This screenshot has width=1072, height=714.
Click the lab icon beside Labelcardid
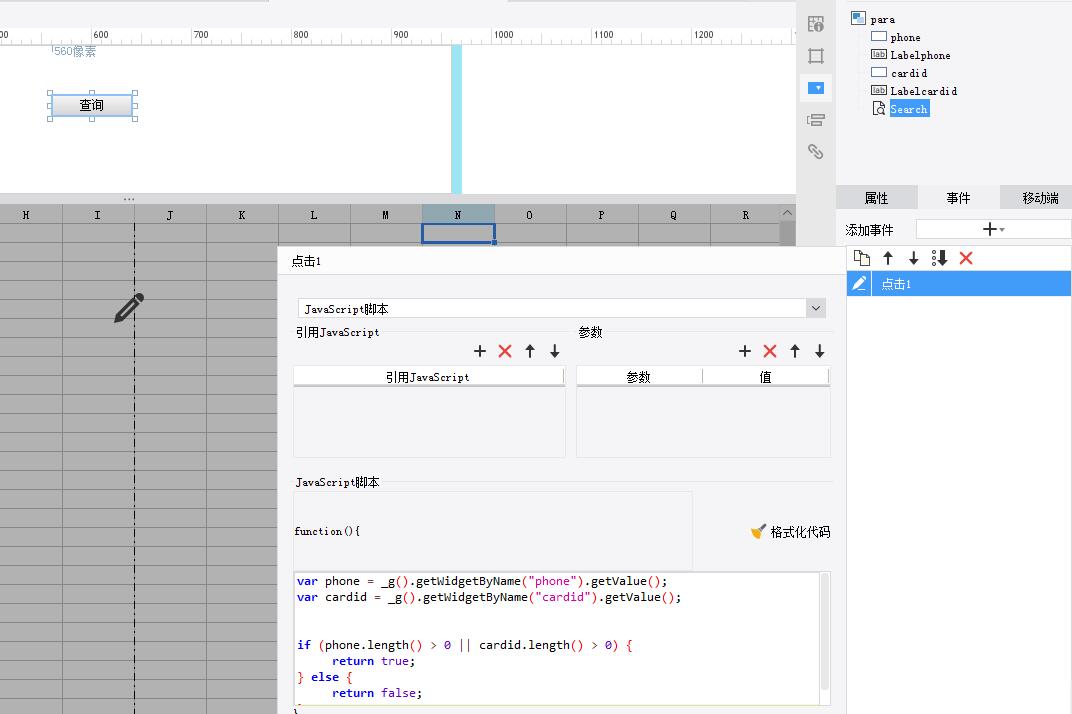[879, 90]
